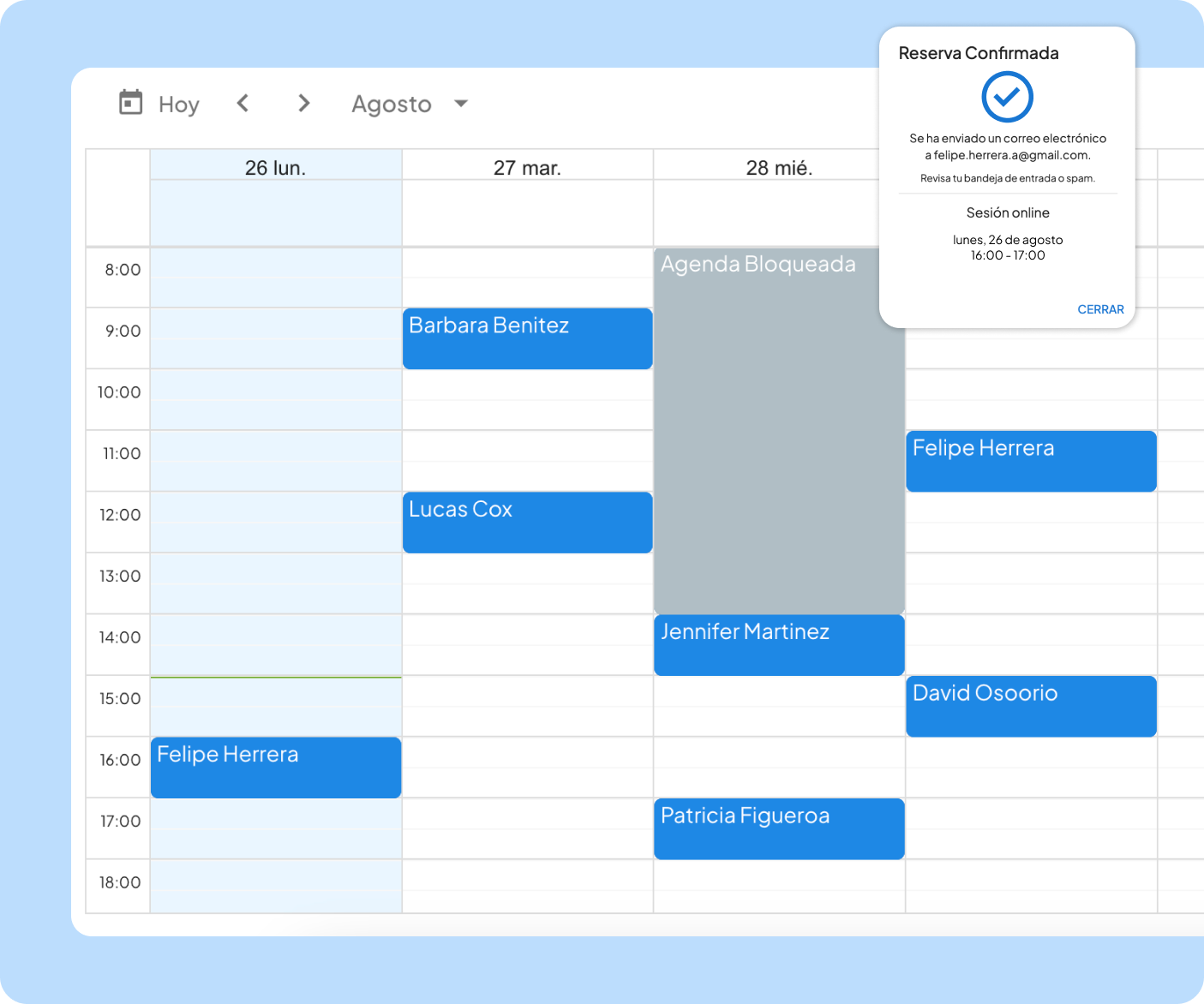Open the David Osoorio booking
Image resolution: width=1204 pixels, height=1004 pixels.
pos(1030,706)
